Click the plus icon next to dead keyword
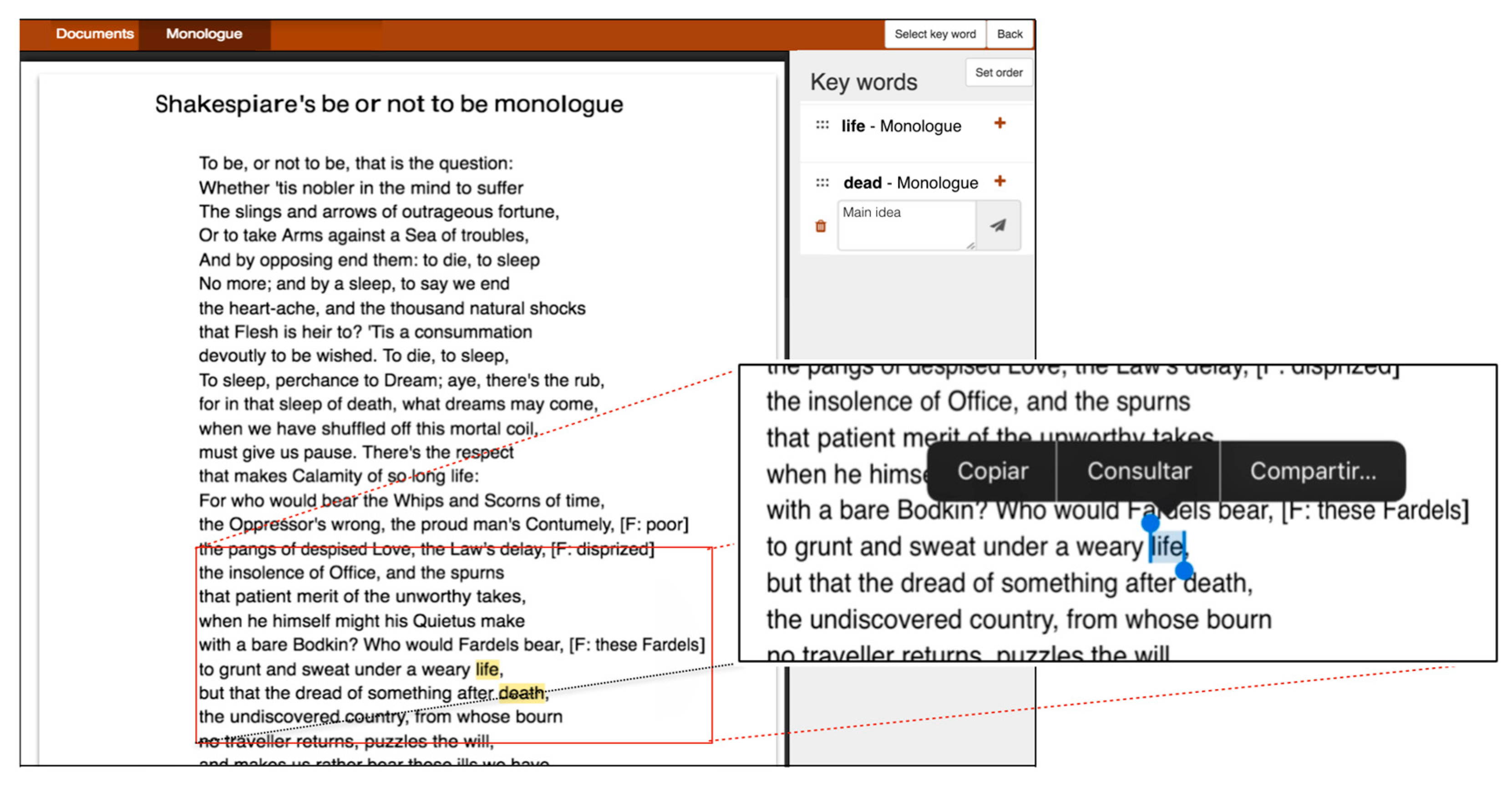This screenshot has height=787, width=1512. pyautogui.click(x=1000, y=181)
